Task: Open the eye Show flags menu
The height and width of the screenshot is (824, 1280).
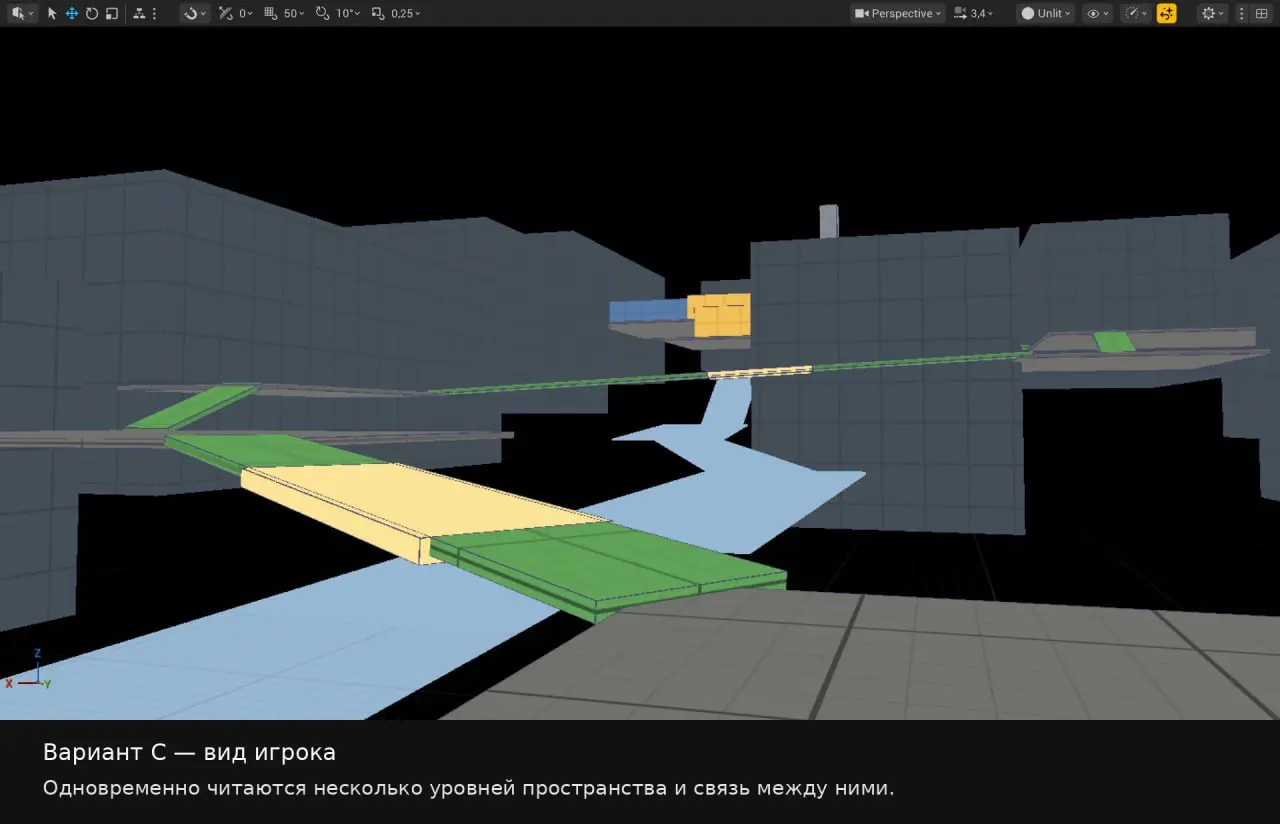Action: tap(1097, 14)
